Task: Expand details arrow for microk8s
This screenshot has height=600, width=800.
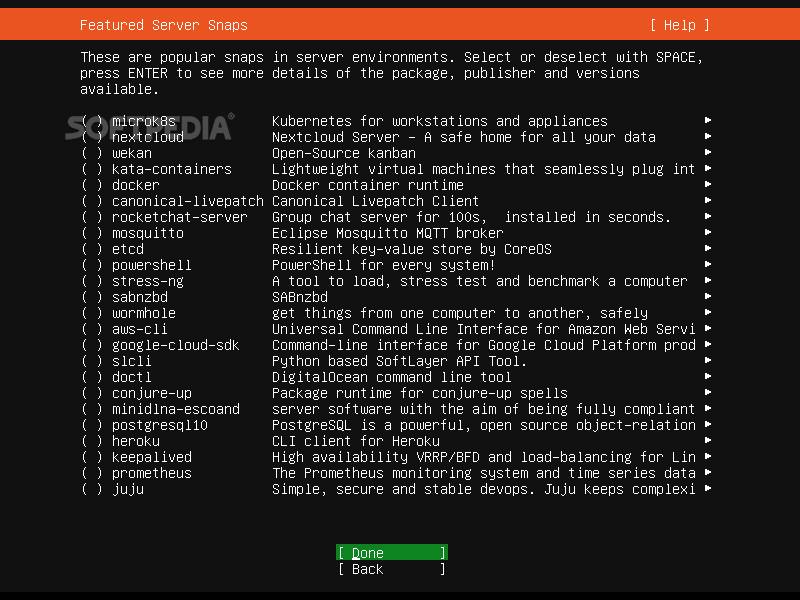Action: [708, 120]
